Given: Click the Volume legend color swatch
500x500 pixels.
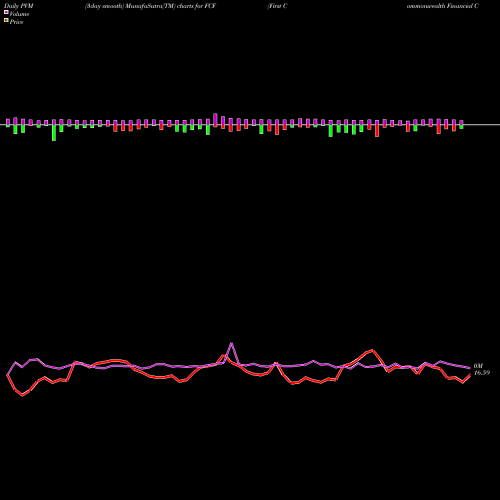Looking at the screenshot, I should click(x=6, y=12).
